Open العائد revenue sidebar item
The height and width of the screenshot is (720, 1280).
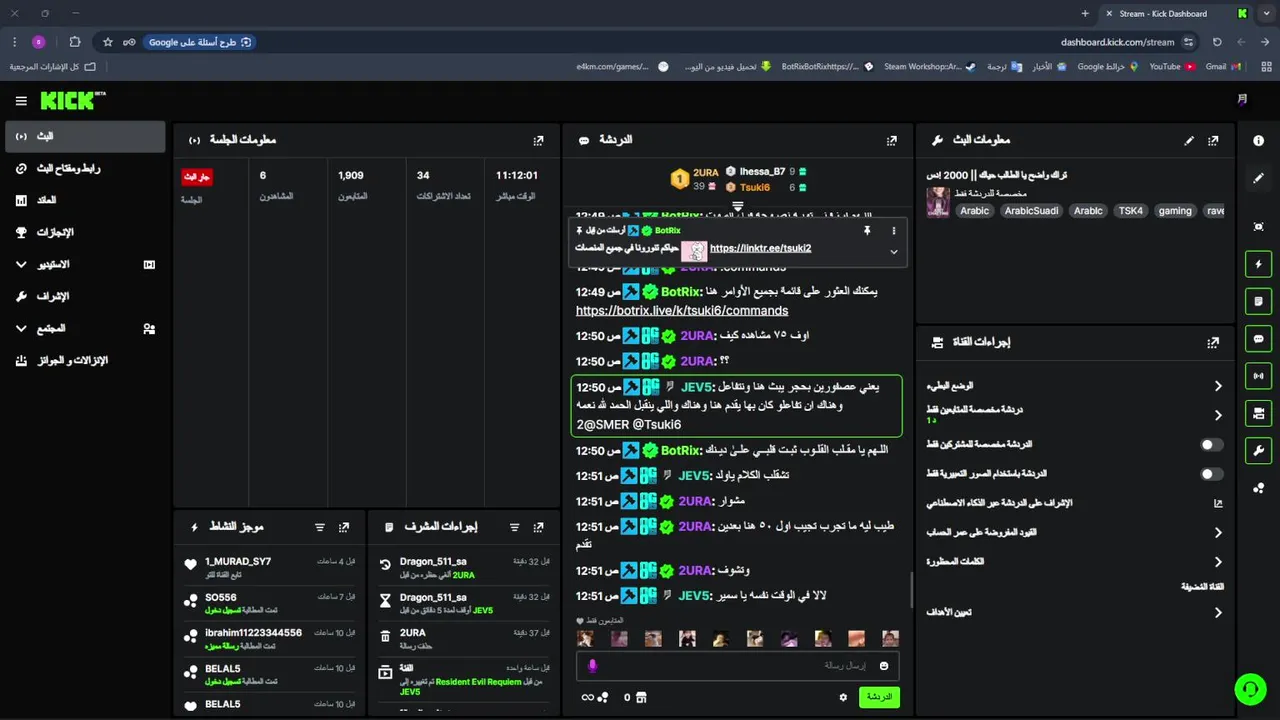pyautogui.click(x=85, y=200)
